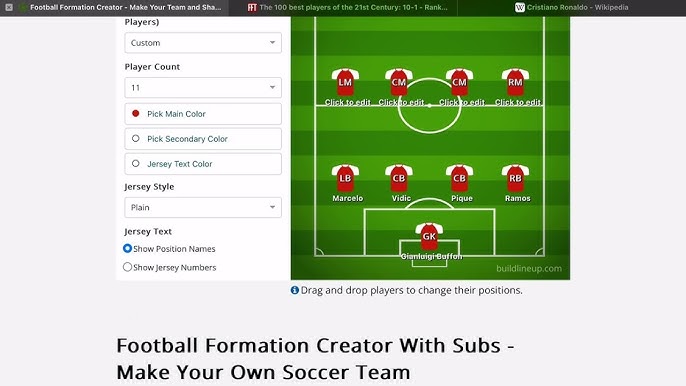
Task: Click the LM jersey icon
Action: pos(345,82)
